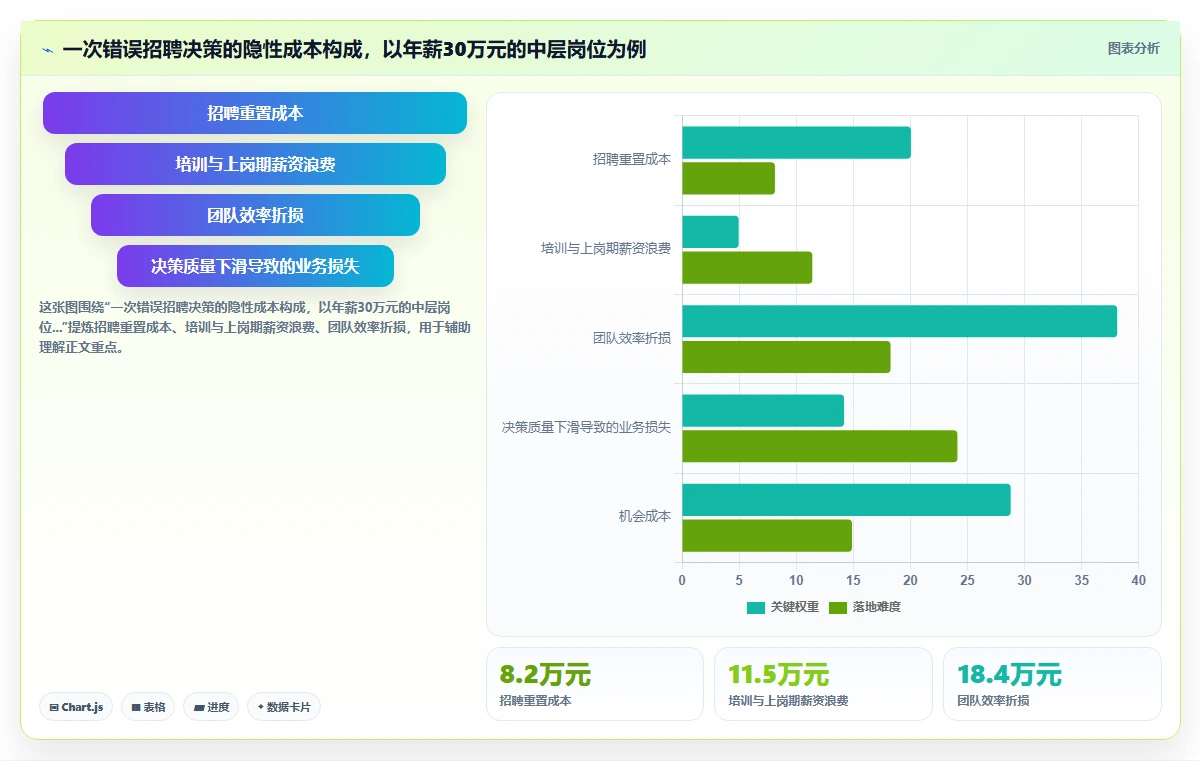Click the chart title heading text

[x=354, y=49]
